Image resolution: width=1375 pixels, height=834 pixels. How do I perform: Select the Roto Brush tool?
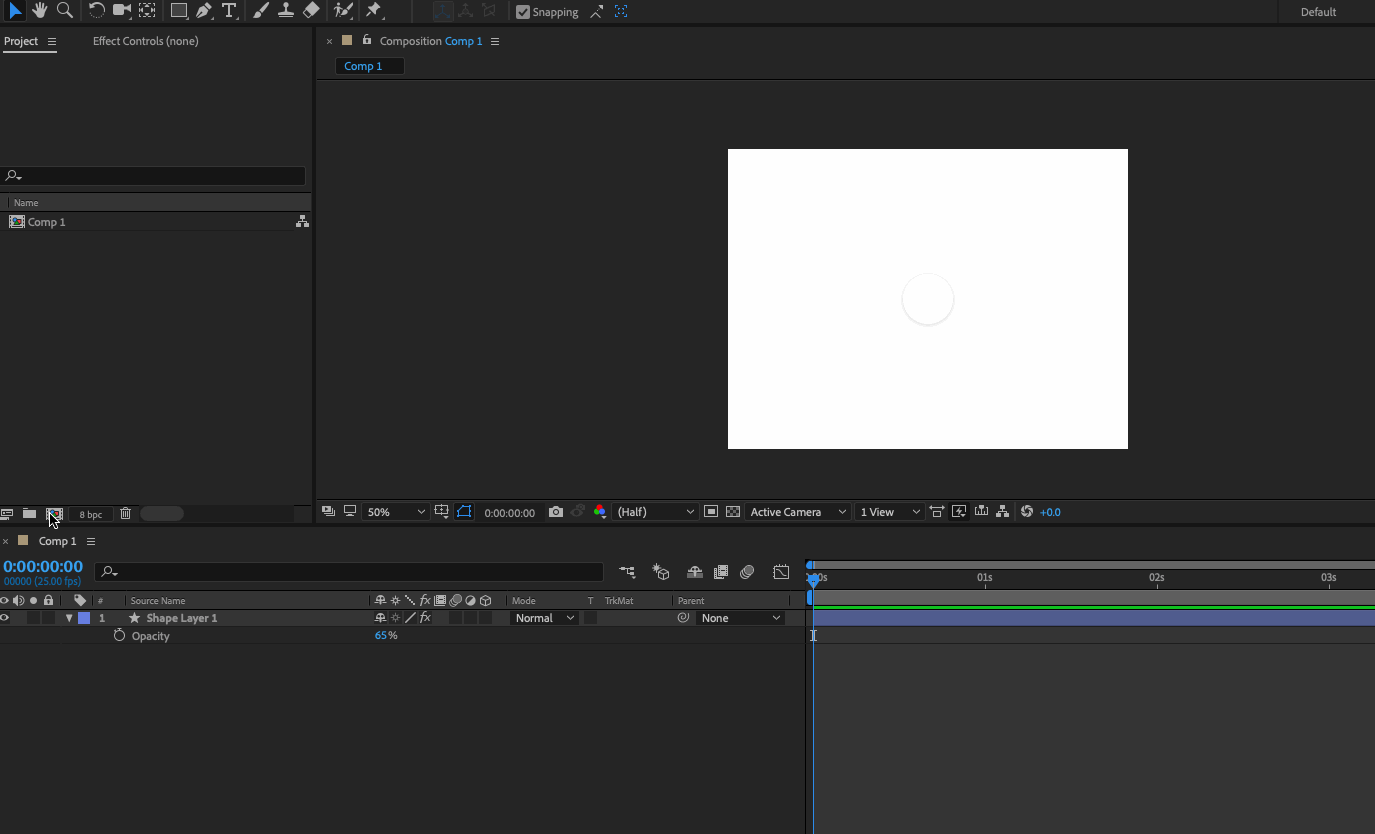[343, 11]
